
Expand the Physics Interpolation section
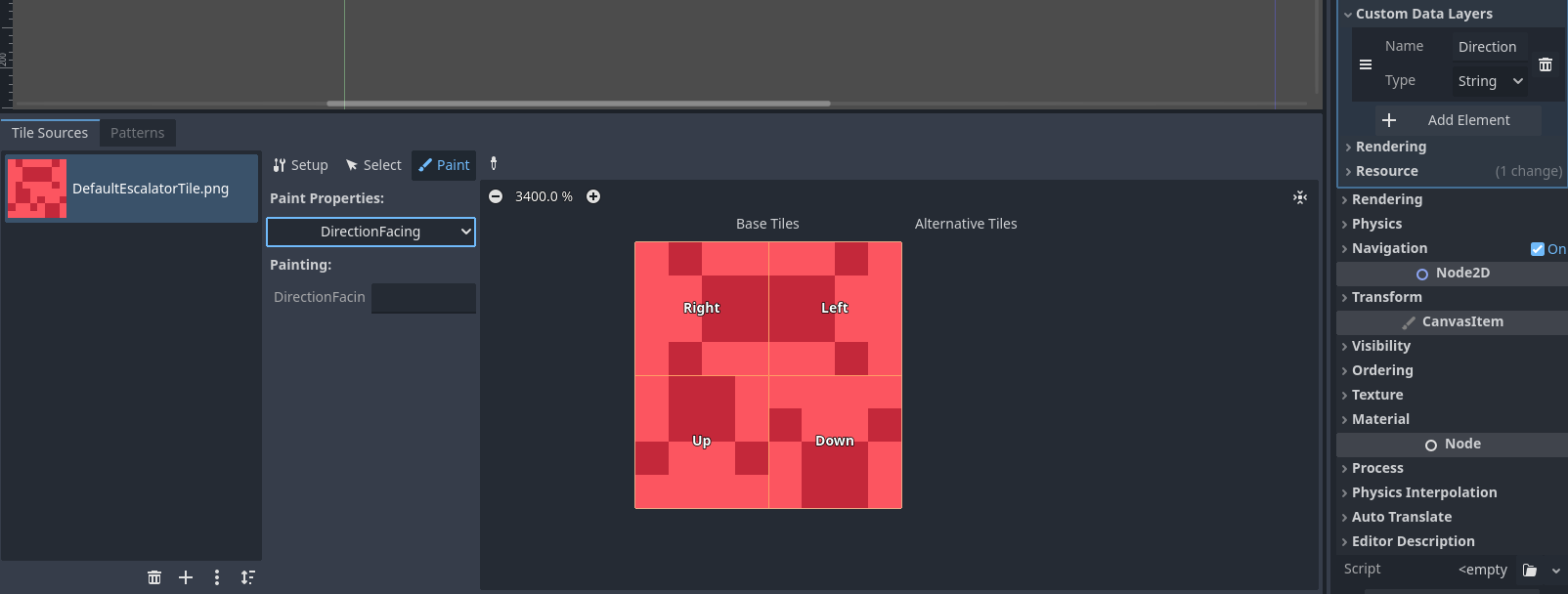click(1423, 492)
